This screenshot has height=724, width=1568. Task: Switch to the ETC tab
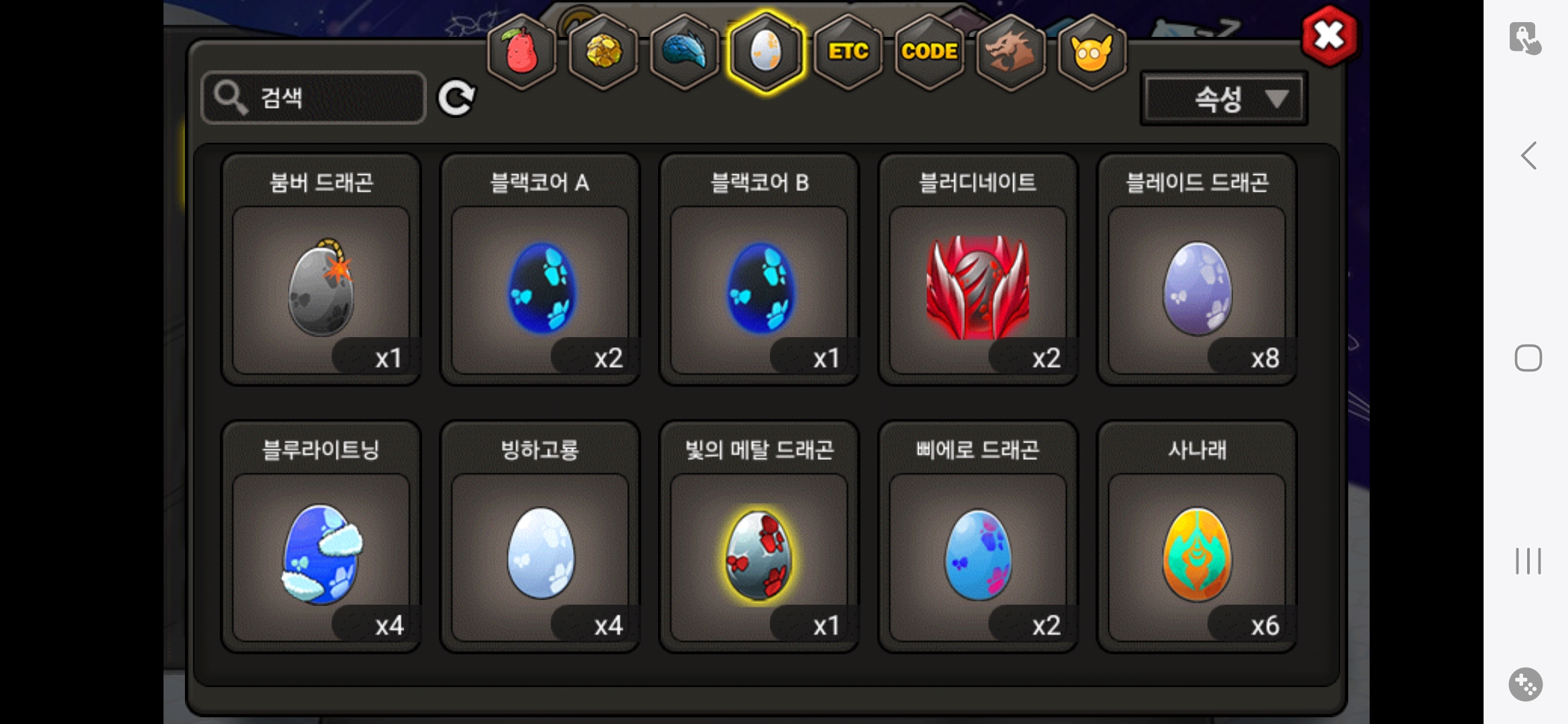(848, 52)
